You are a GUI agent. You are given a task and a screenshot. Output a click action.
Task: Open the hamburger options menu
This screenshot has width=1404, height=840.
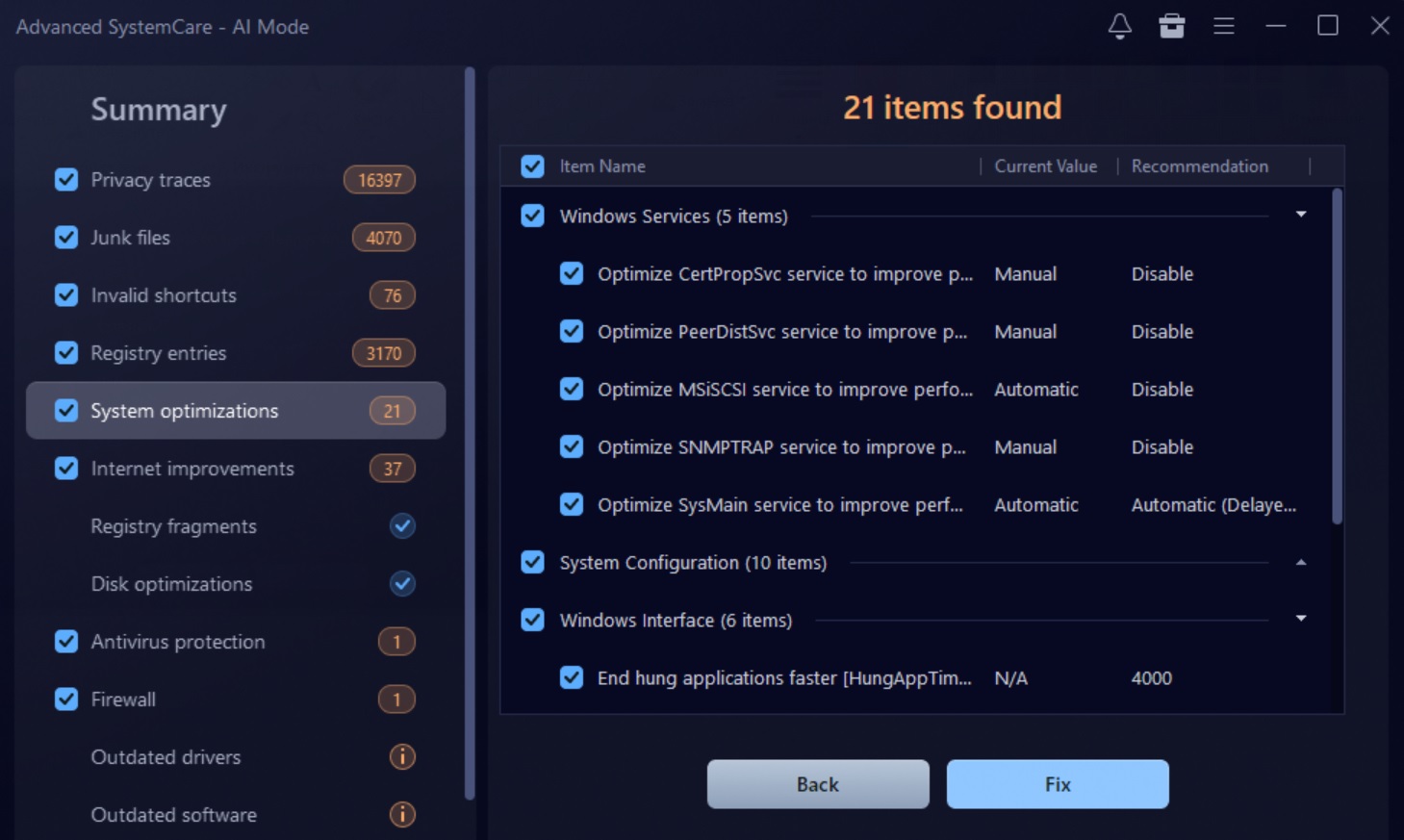coord(1224,26)
